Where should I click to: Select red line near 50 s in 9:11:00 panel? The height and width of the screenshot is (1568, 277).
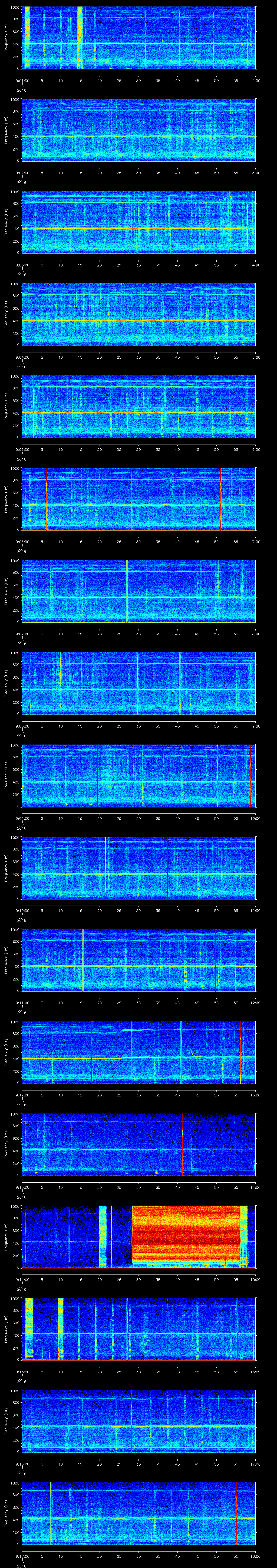click(216, 960)
